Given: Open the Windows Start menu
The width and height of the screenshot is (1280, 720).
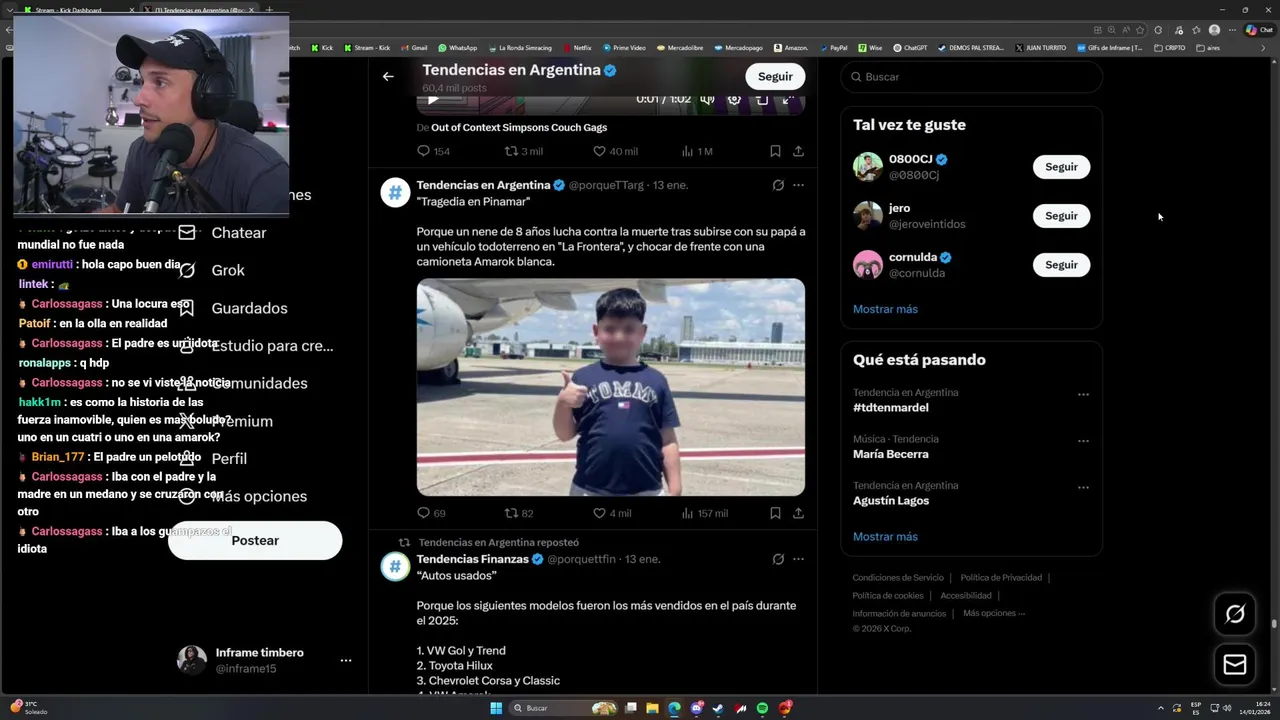Looking at the screenshot, I should (x=496, y=708).
